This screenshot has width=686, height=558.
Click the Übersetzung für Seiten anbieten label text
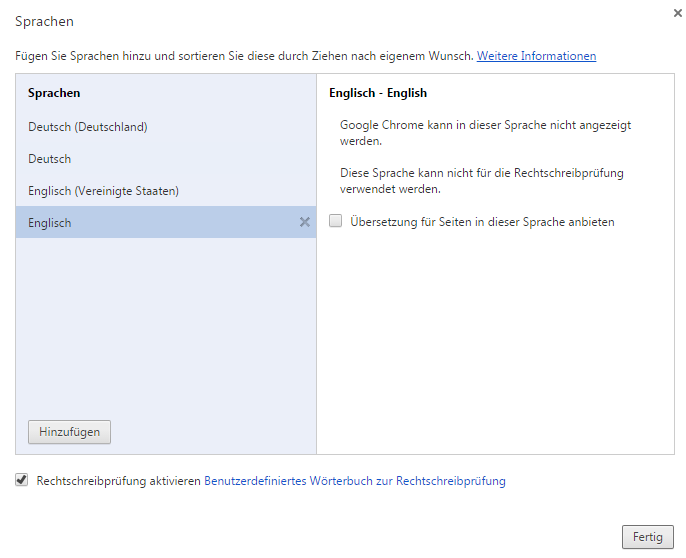pos(482,222)
